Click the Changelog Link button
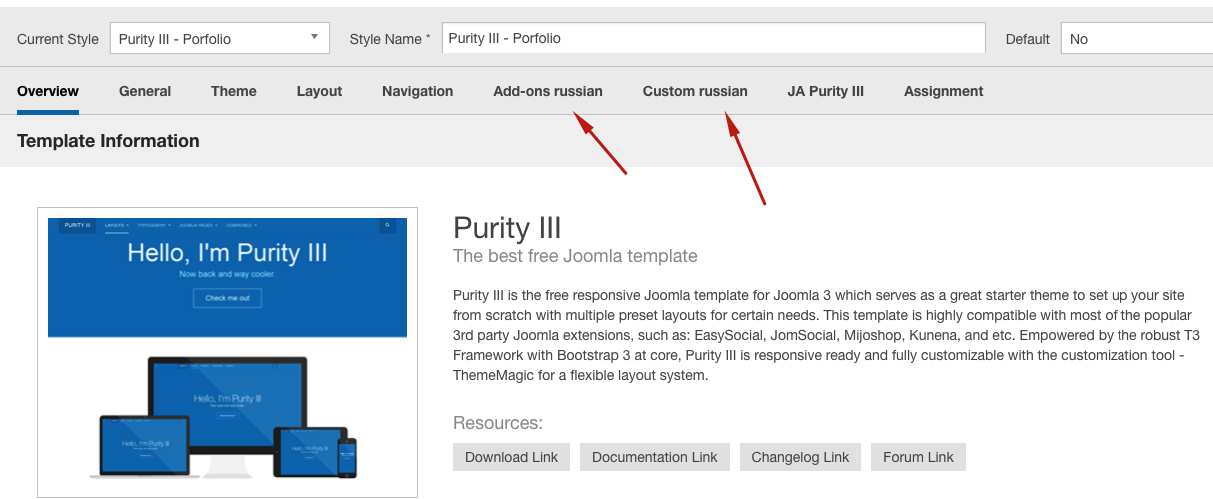The height and width of the screenshot is (499, 1213). 800,457
